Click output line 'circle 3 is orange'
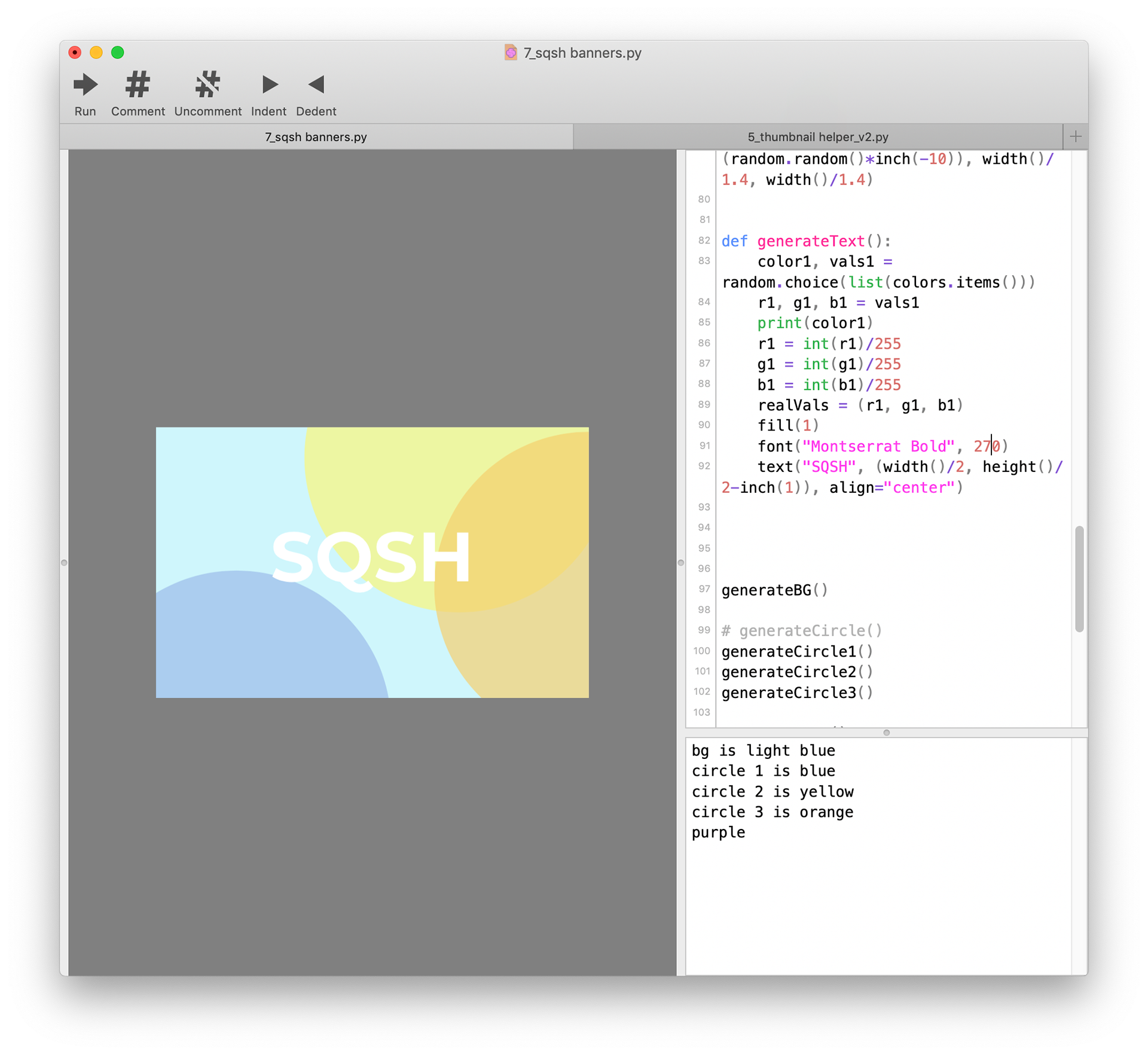Viewport: 1148px width, 1055px height. click(x=773, y=812)
